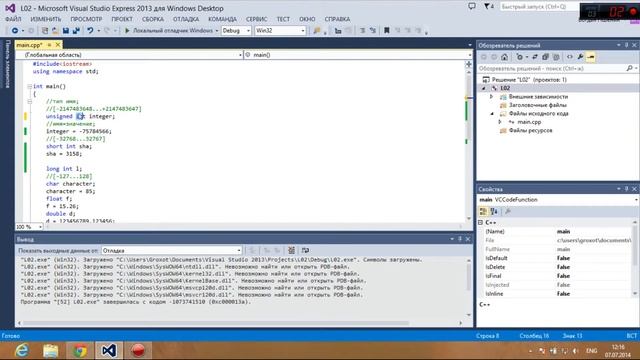This screenshot has height=360, width=640.
Task: Open the СЕРВИС menu
Action: pyautogui.click(x=256, y=19)
